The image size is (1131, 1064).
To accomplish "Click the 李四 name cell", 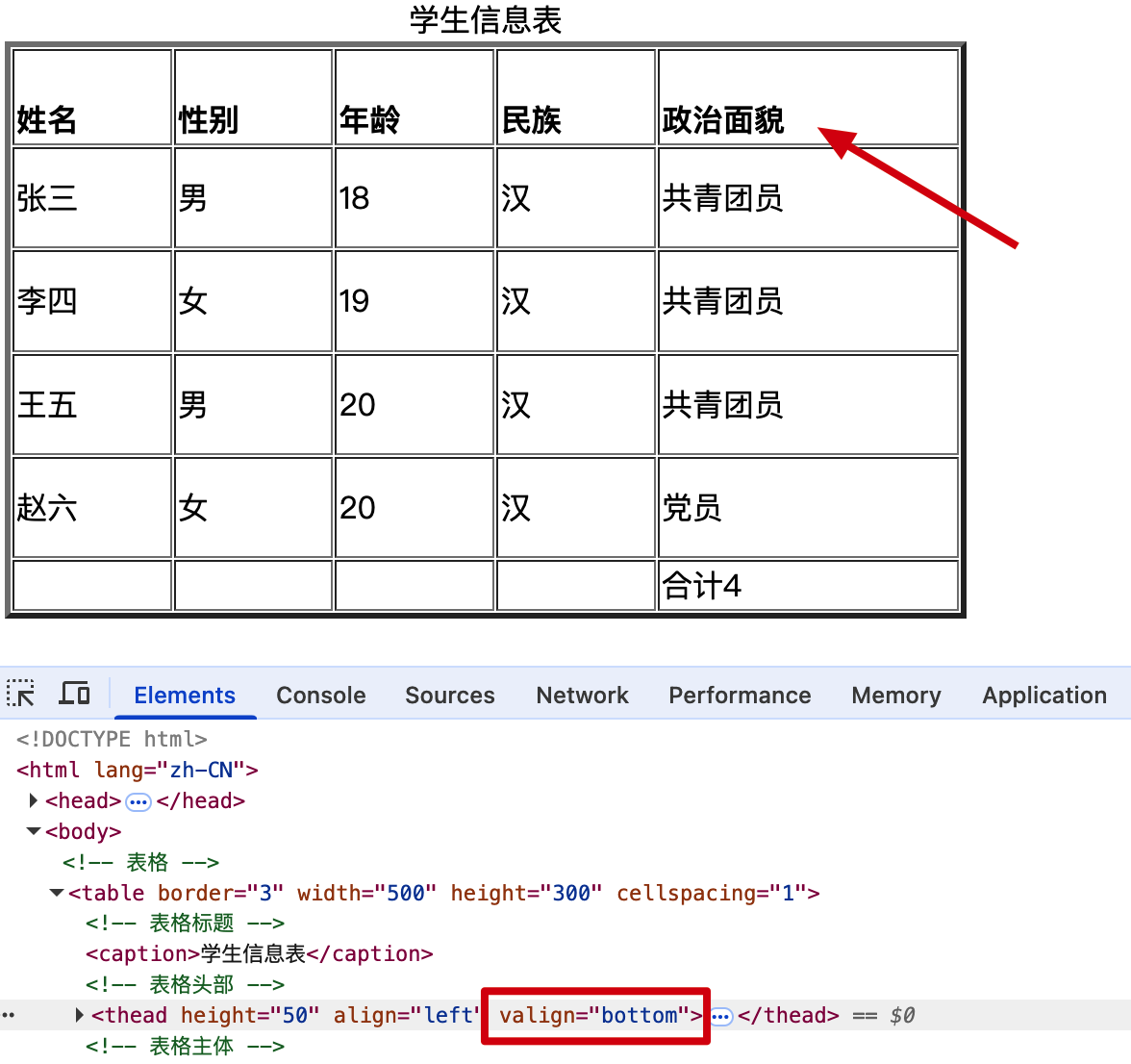I will tap(92, 301).
